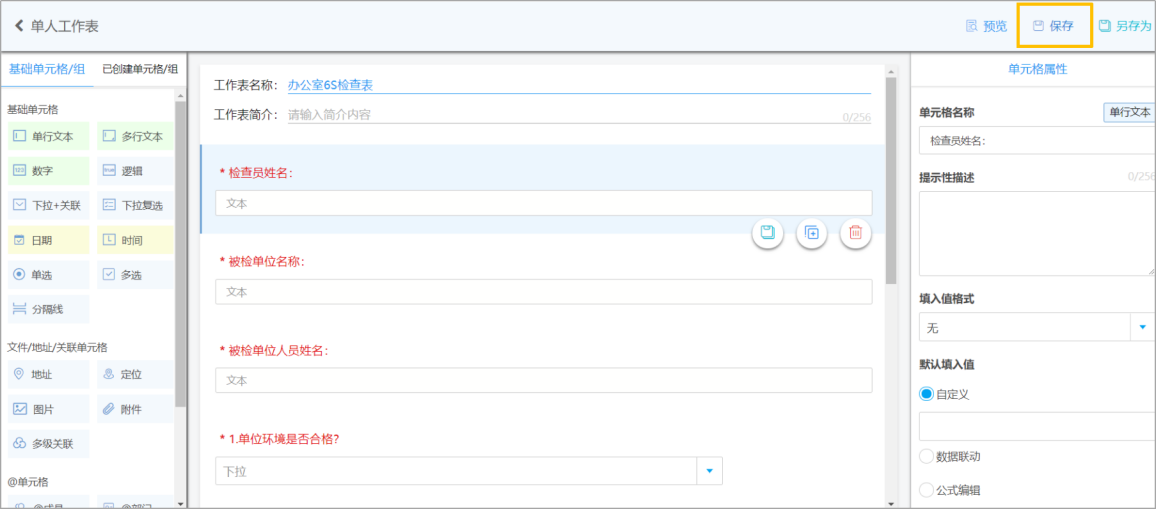Viewport: 1156px width, 509px height.
Task: Select the 自定义 radio option
Action: point(927,394)
